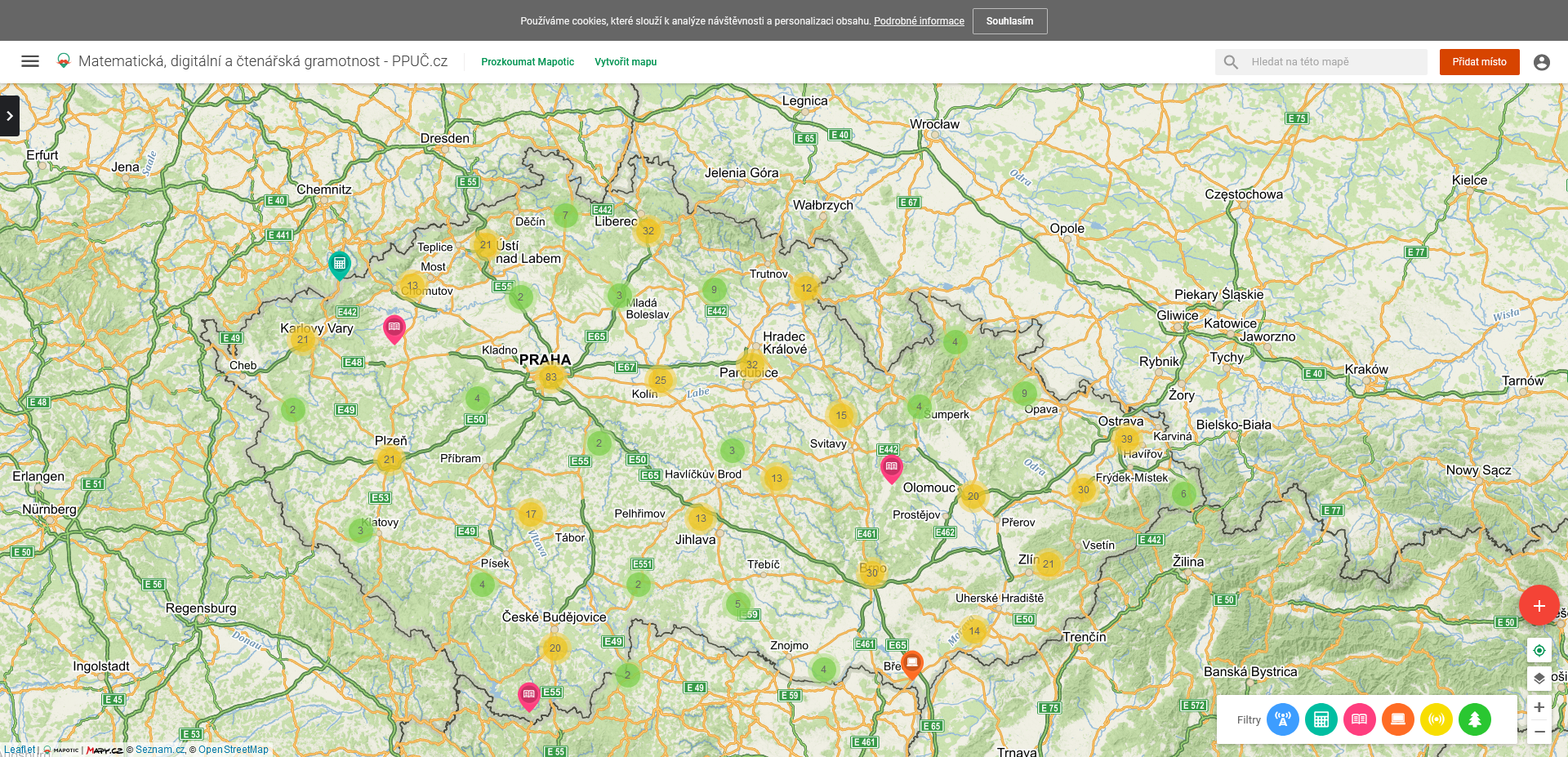Expand the Praha cluster of 83 places
The height and width of the screenshot is (757, 1568).
point(551,377)
